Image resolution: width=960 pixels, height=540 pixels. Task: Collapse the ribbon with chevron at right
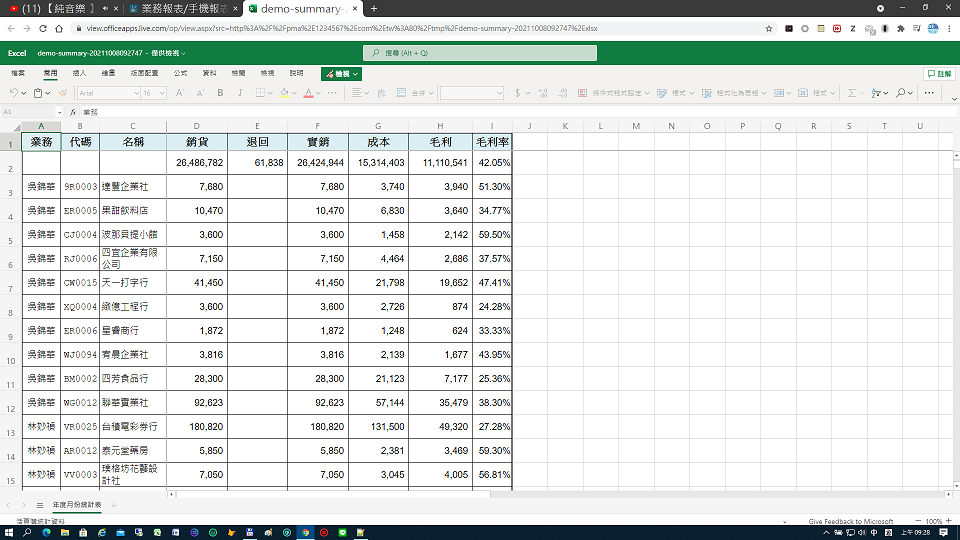954,99
